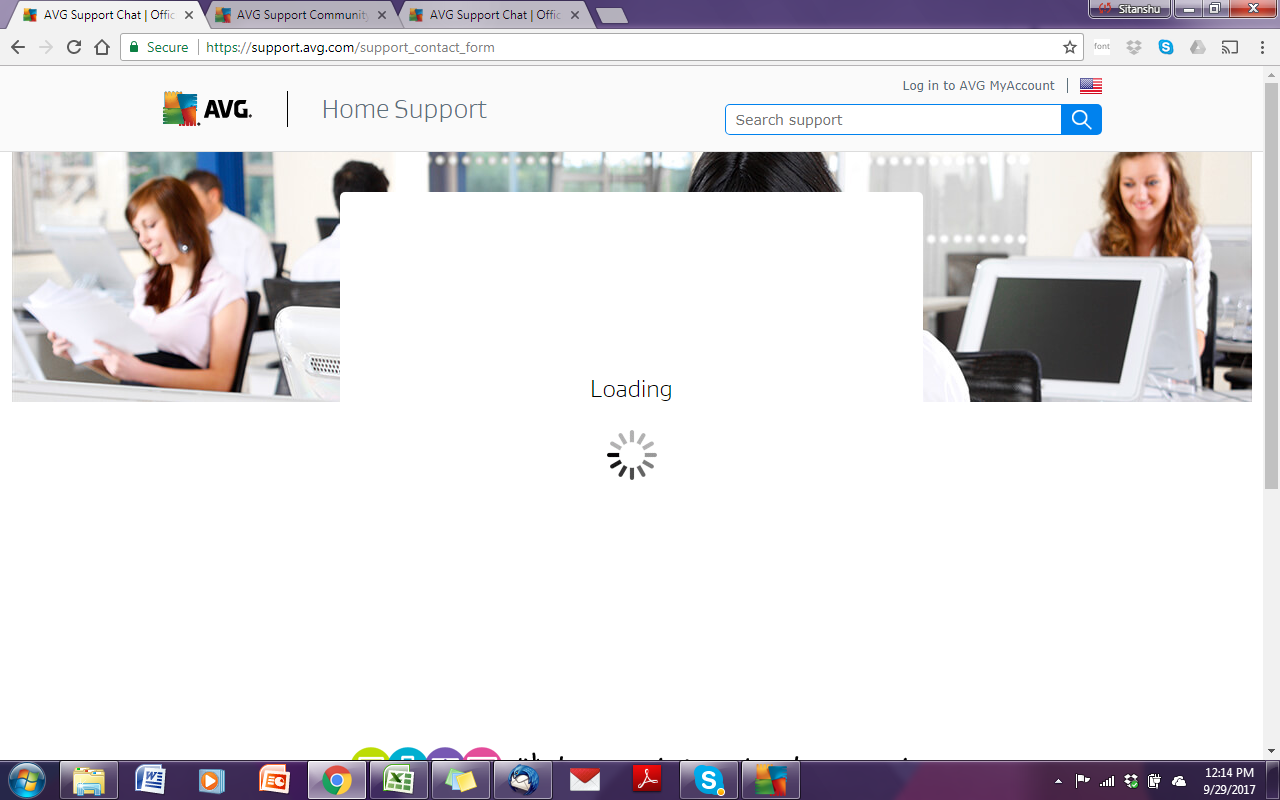Click in the Search support field
The height and width of the screenshot is (800, 1280).
coord(892,120)
